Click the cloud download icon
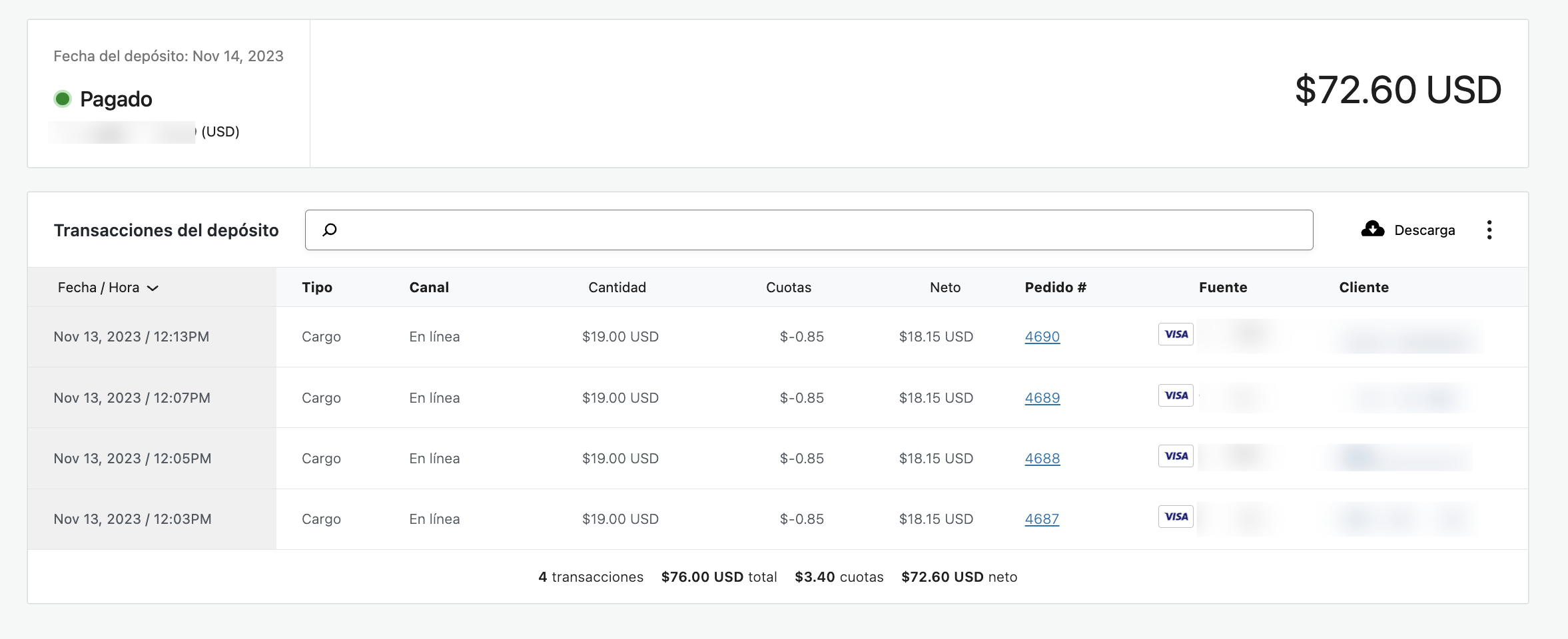The width and height of the screenshot is (1568, 639). pyautogui.click(x=1372, y=230)
